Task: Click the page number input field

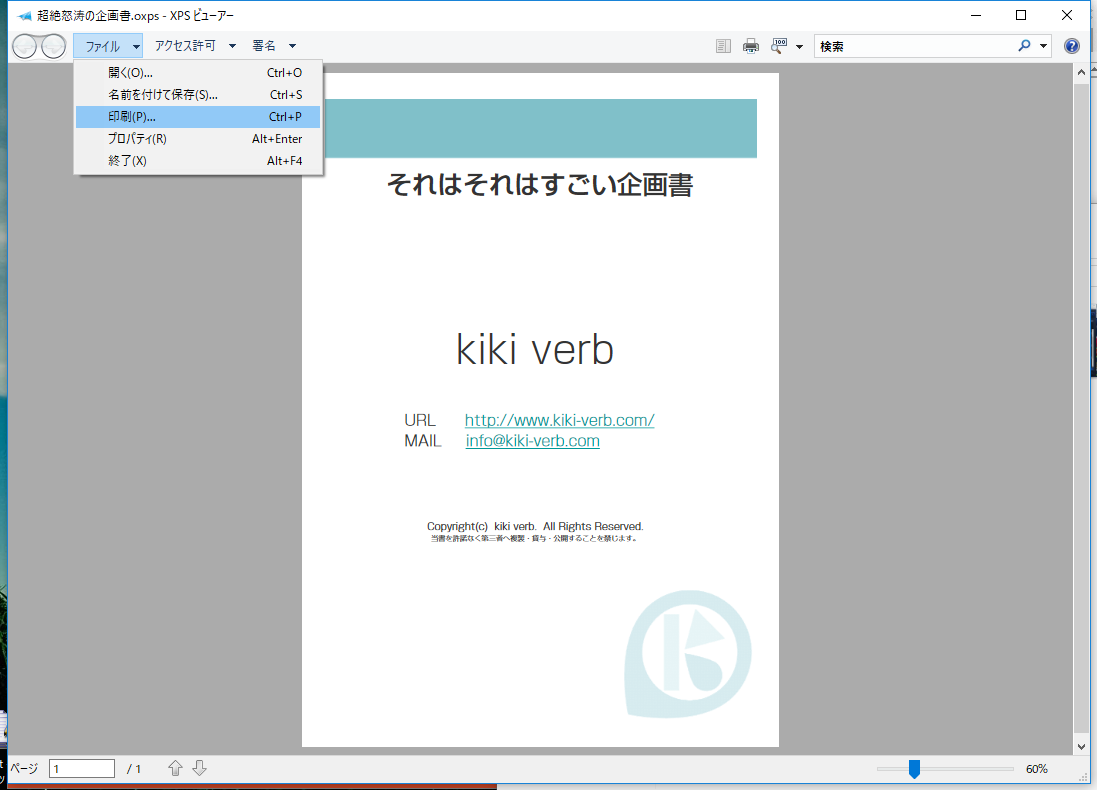Action: (82, 769)
